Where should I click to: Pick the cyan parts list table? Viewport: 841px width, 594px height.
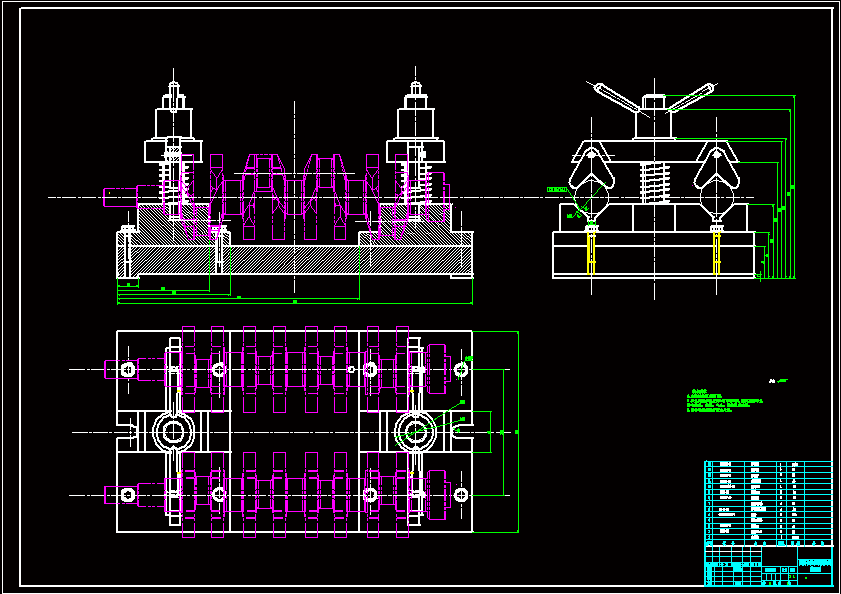pyautogui.click(x=769, y=503)
